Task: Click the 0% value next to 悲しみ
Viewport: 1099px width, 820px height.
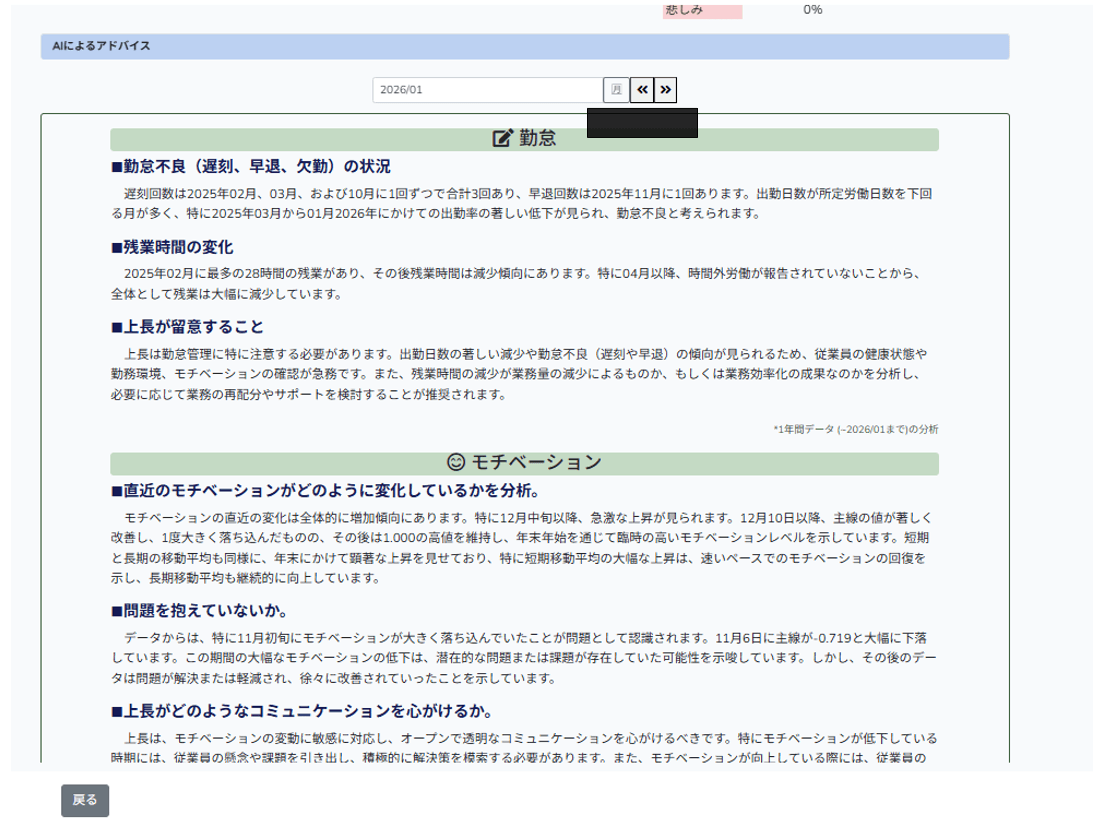Action: click(813, 10)
